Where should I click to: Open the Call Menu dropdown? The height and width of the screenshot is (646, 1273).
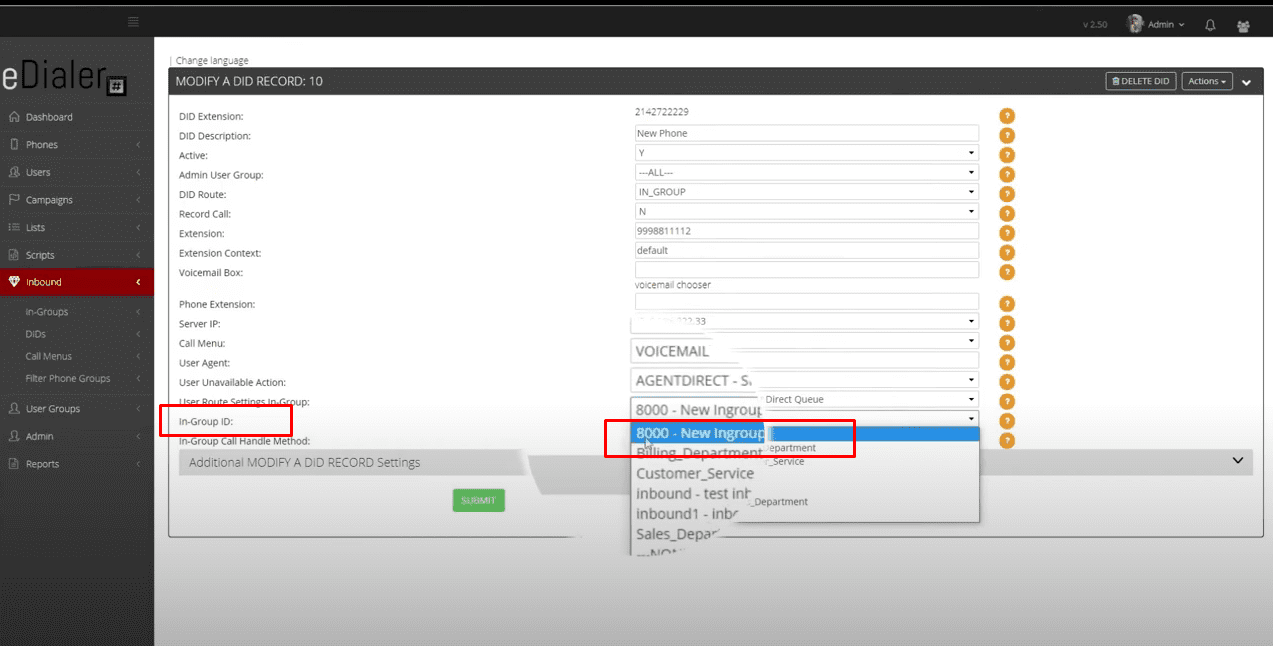tap(807, 341)
